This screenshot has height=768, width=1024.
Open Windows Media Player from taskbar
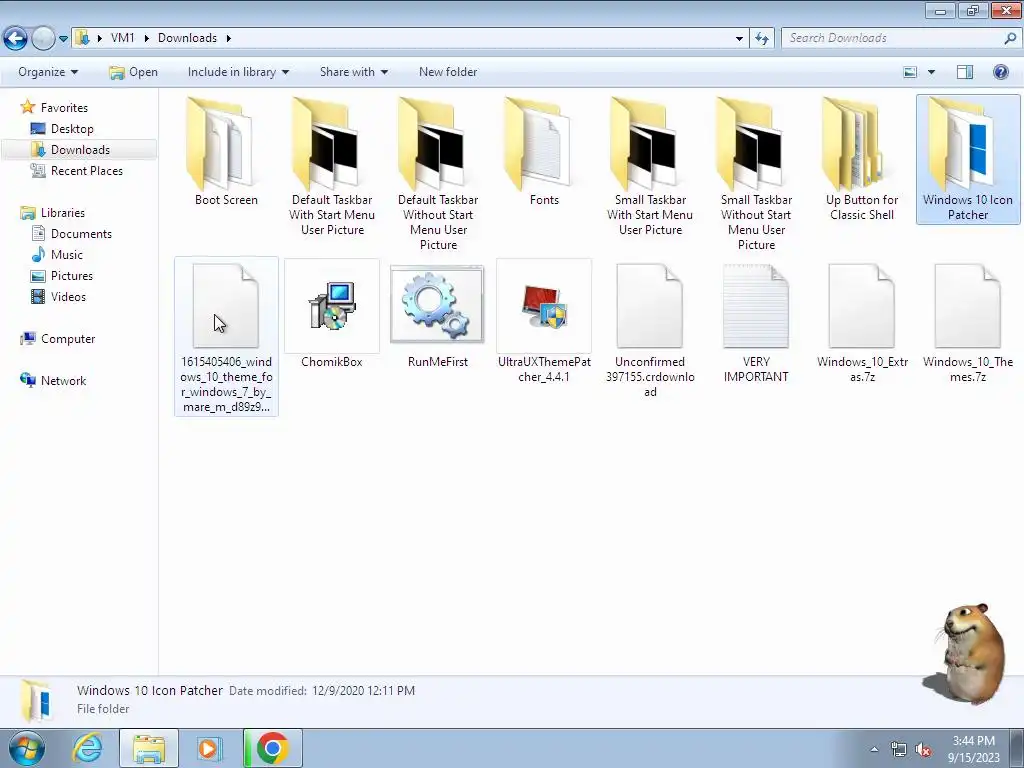click(209, 748)
